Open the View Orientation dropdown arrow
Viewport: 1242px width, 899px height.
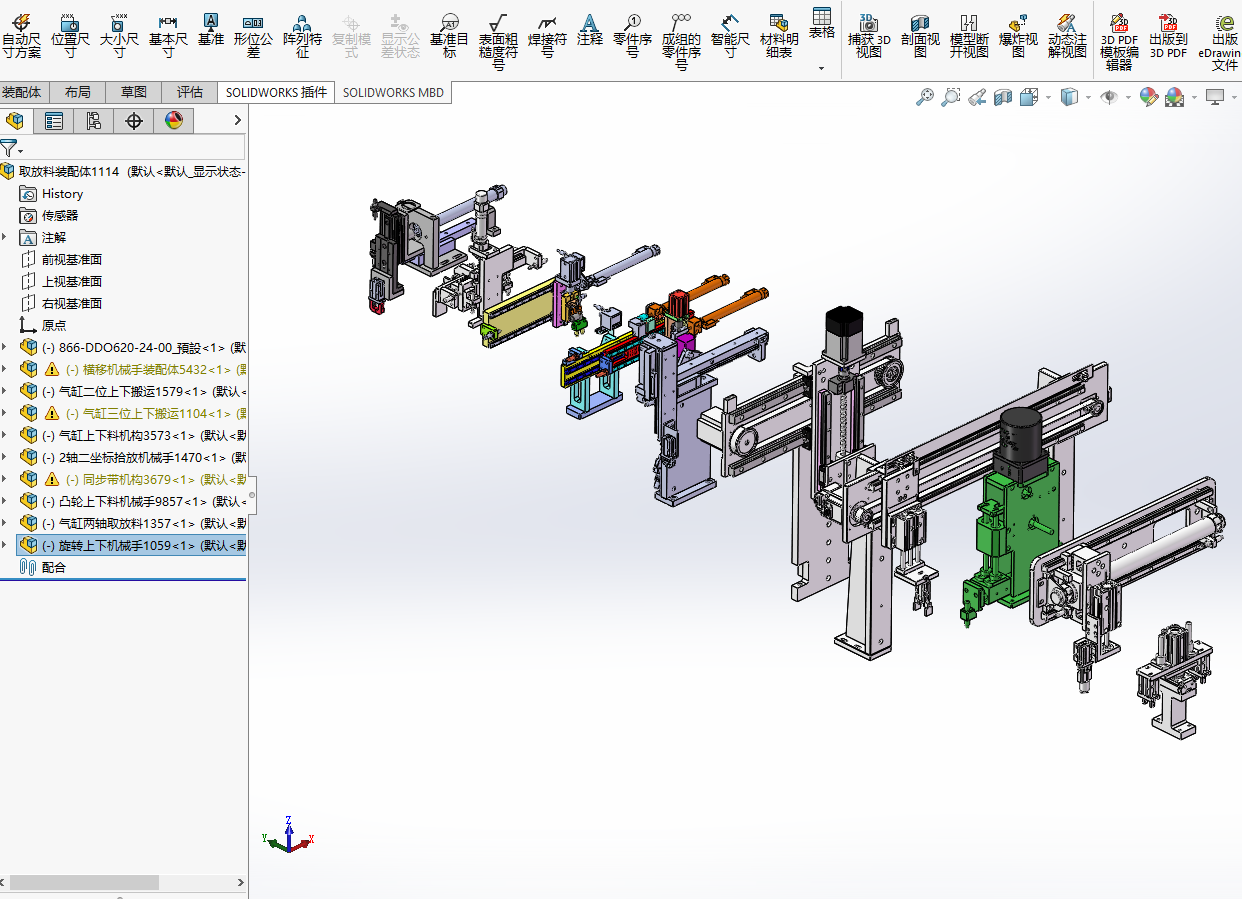tap(1049, 97)
